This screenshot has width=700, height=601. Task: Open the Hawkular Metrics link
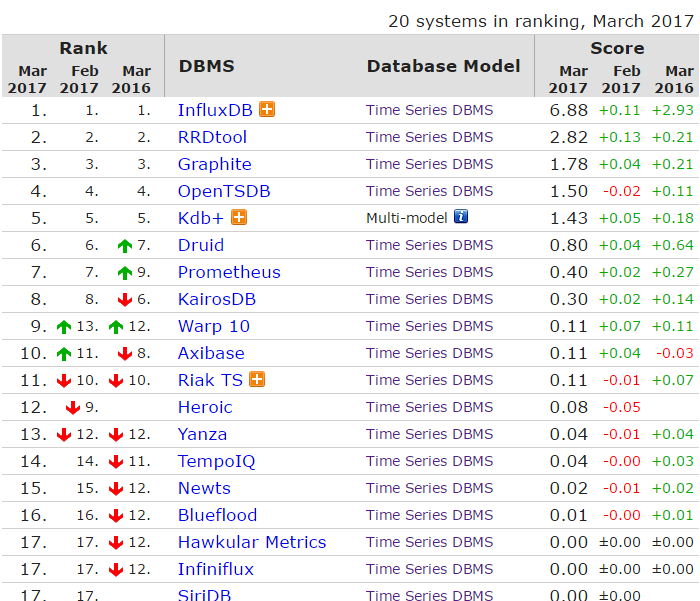click(252, 543)
